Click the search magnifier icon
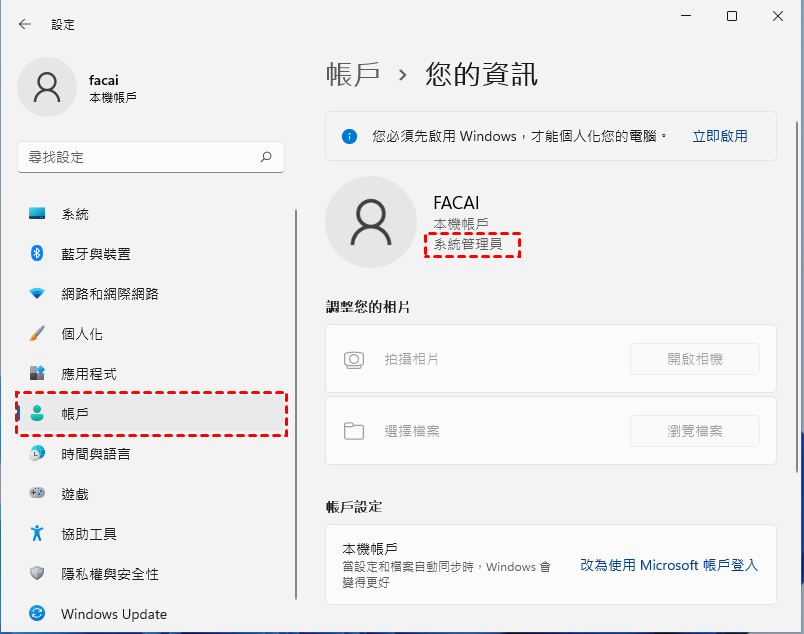The width and height of the screenshot is (804, 634). [266, 157]
